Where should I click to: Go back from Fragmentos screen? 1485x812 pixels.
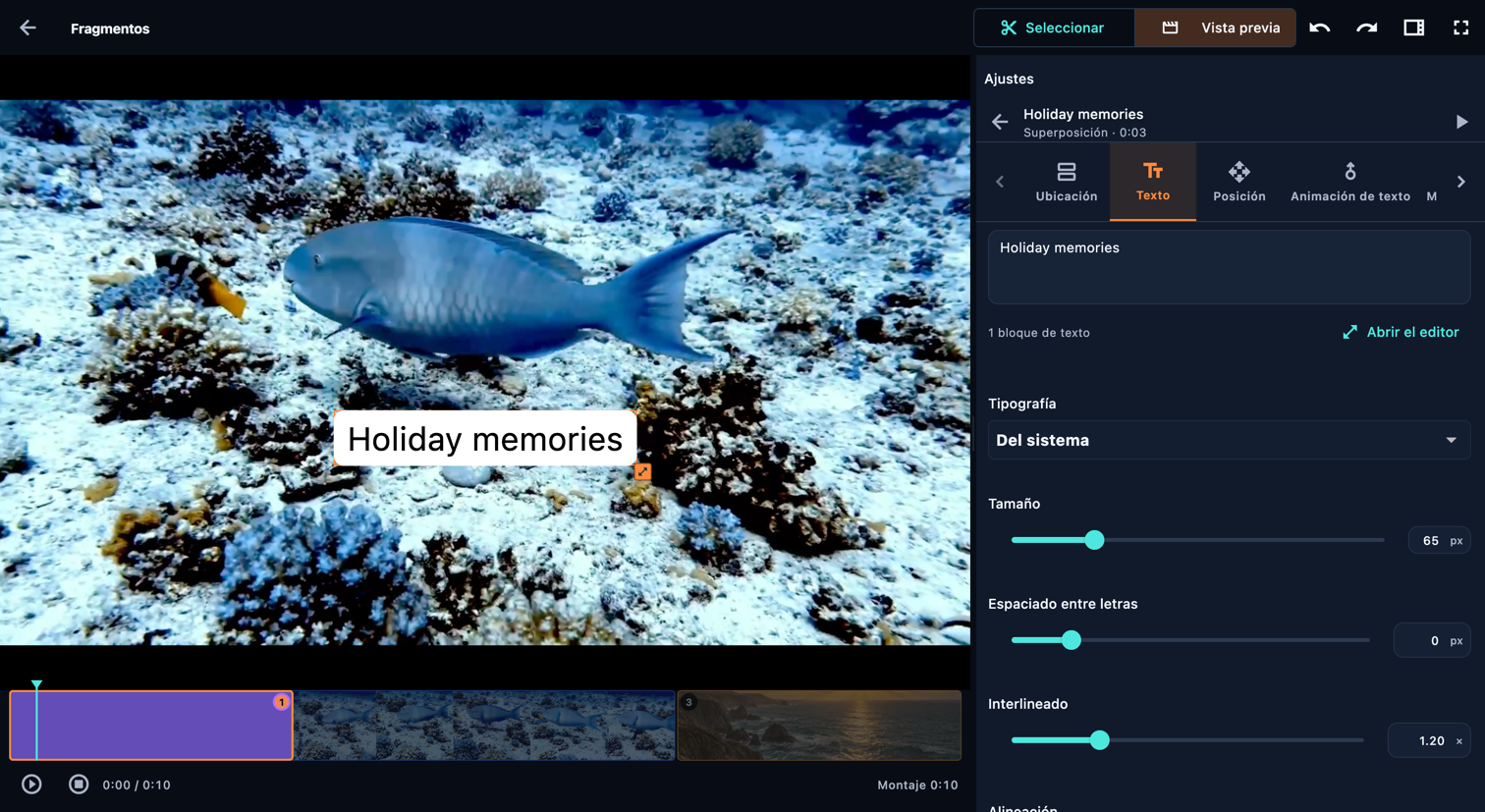[x=27, y=28]
